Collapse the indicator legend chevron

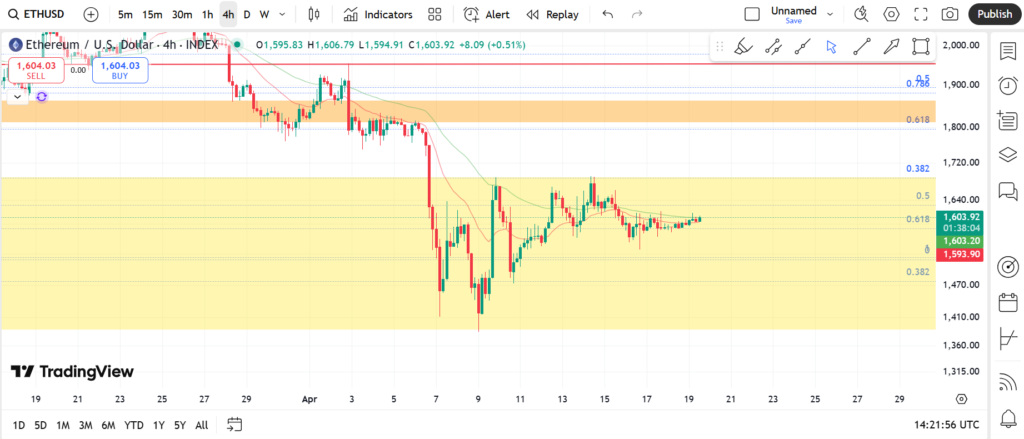[17, 97]
